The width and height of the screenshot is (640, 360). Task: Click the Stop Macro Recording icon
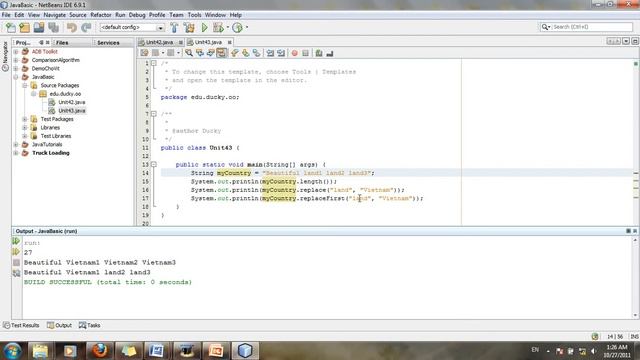coord(305,53)
